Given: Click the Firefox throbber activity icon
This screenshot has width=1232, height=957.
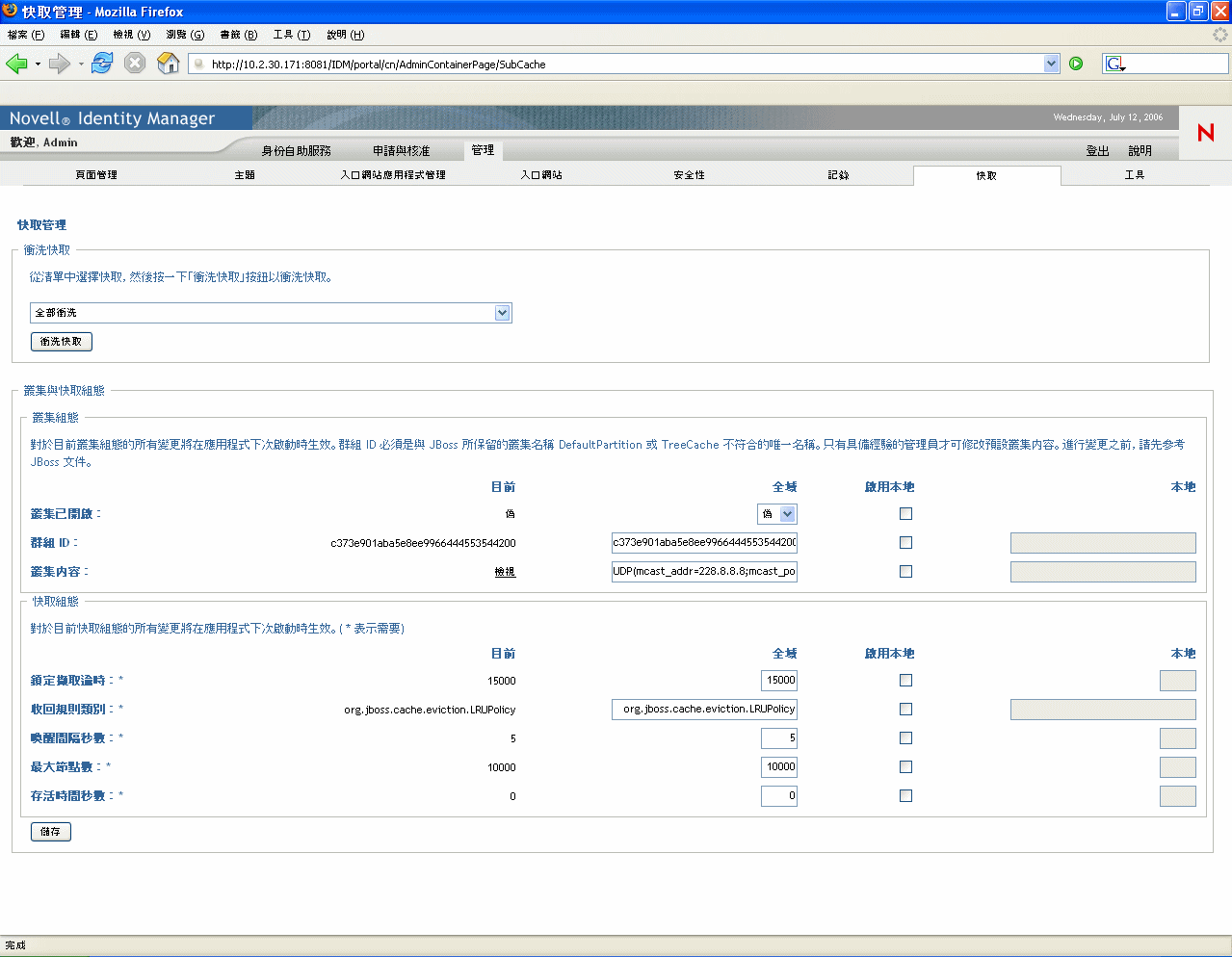Looking at the screenshot, I should [x=1219, y=35].
